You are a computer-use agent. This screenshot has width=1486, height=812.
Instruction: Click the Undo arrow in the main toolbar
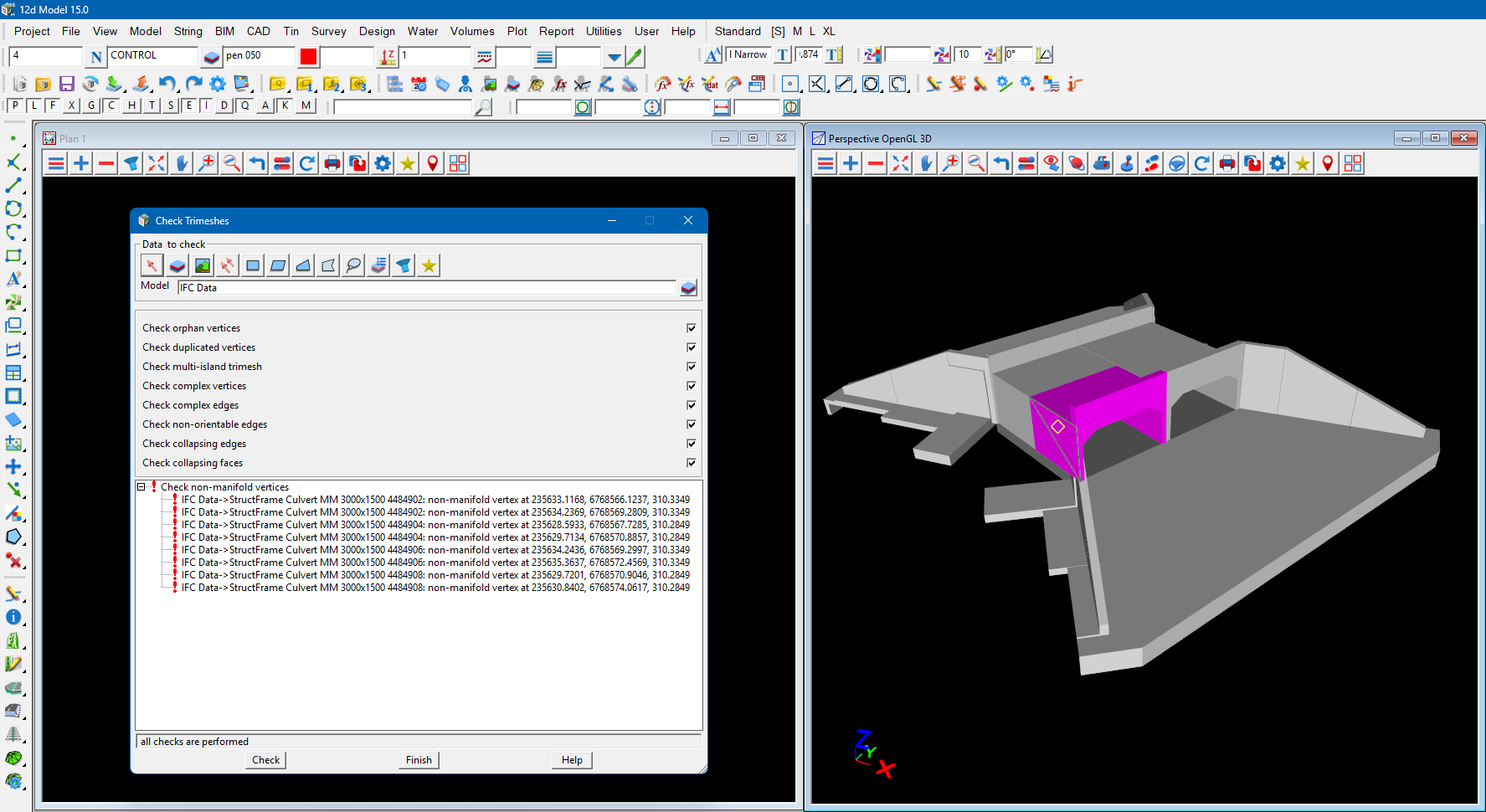coord(167,84)
